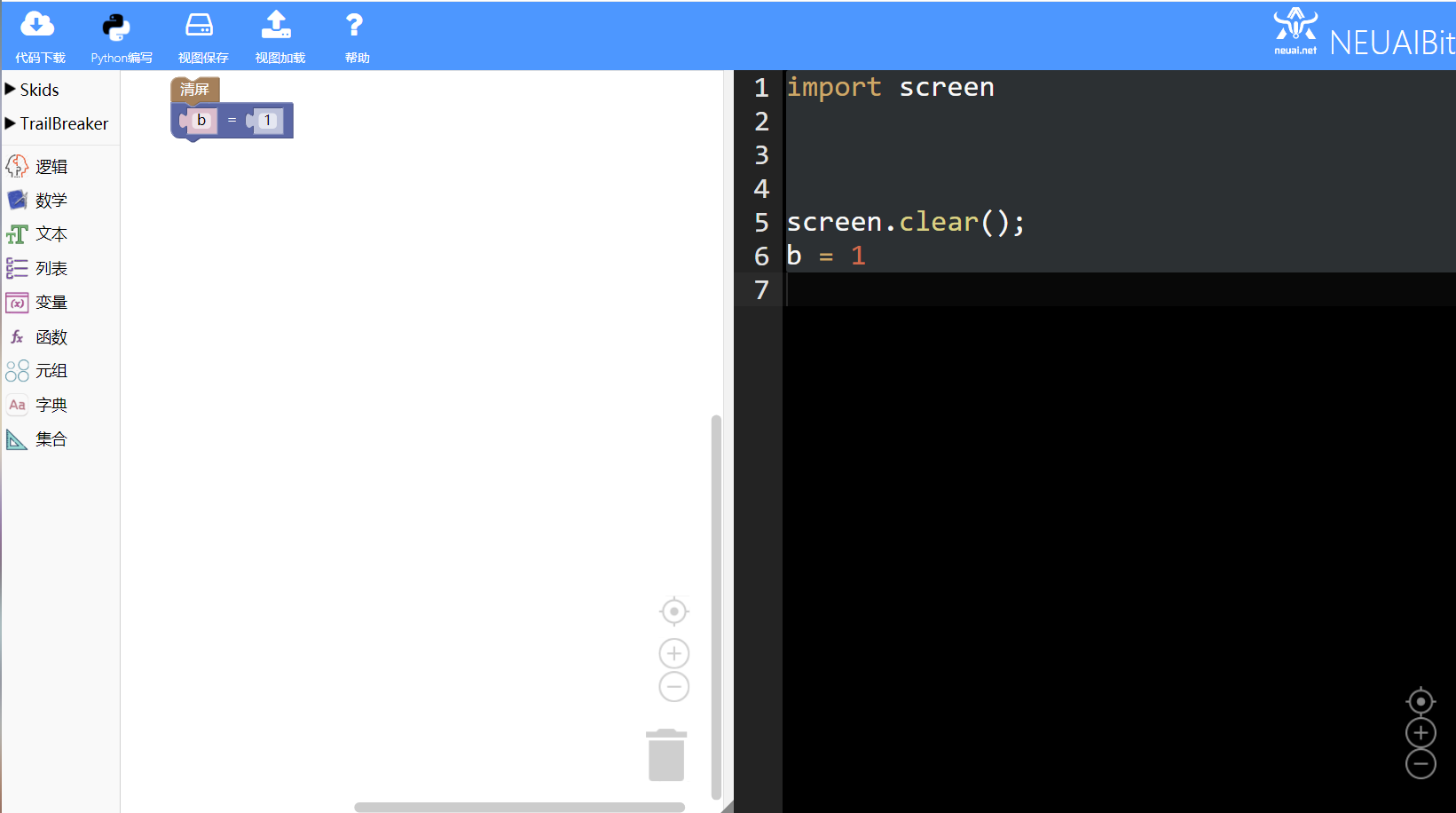Click the 视图保存 drive icon
1456x813 pixels.
(199, 25)
